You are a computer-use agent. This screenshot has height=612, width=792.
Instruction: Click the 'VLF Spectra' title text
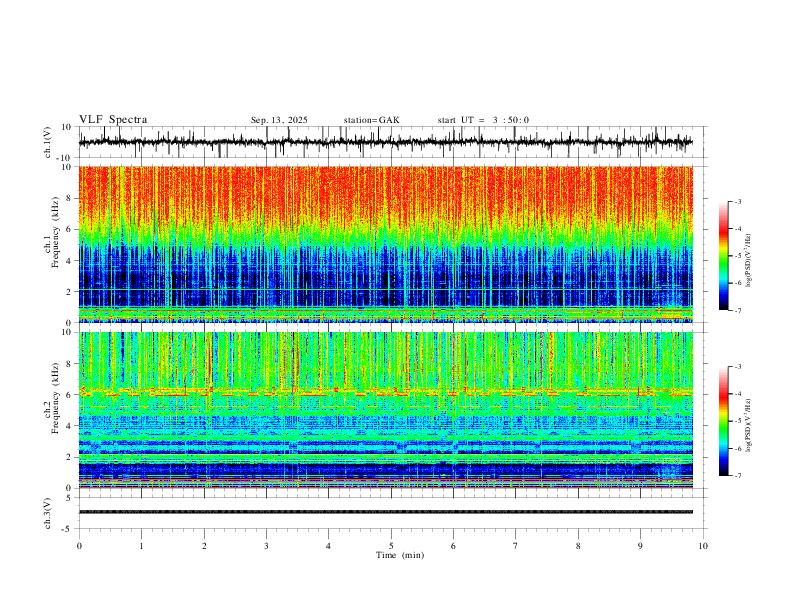113,120
